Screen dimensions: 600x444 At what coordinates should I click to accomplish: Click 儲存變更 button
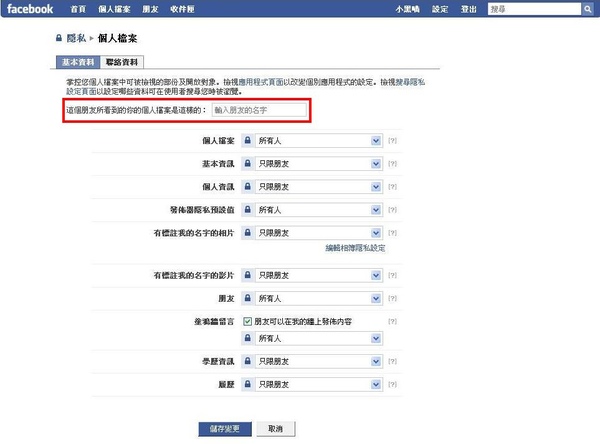[225, 429]
